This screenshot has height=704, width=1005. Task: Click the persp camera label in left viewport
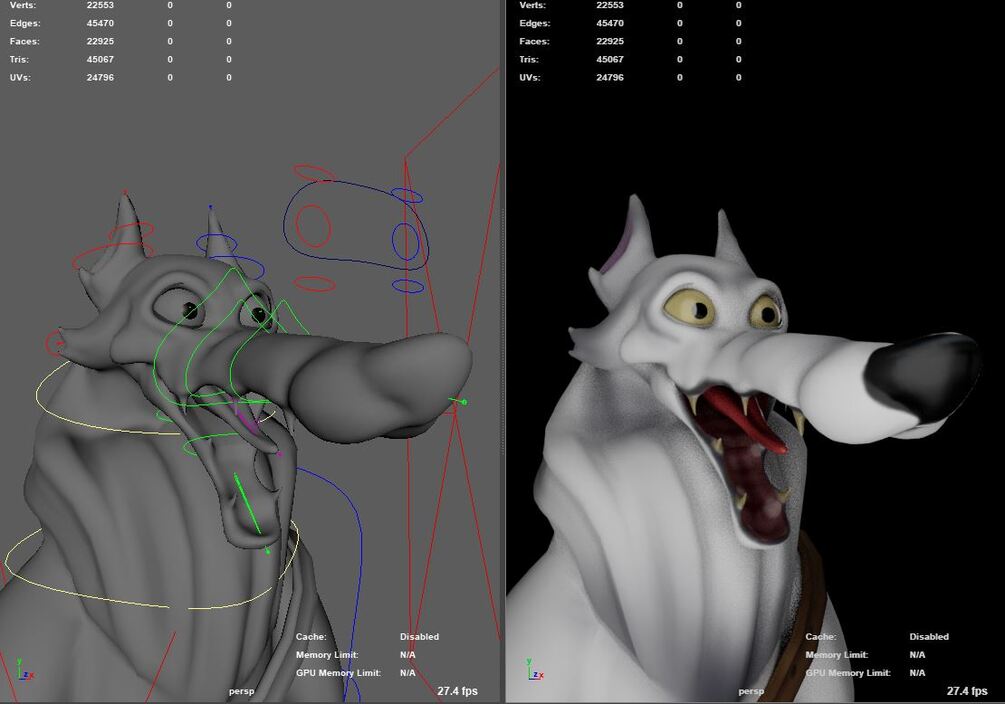point(243,690)
